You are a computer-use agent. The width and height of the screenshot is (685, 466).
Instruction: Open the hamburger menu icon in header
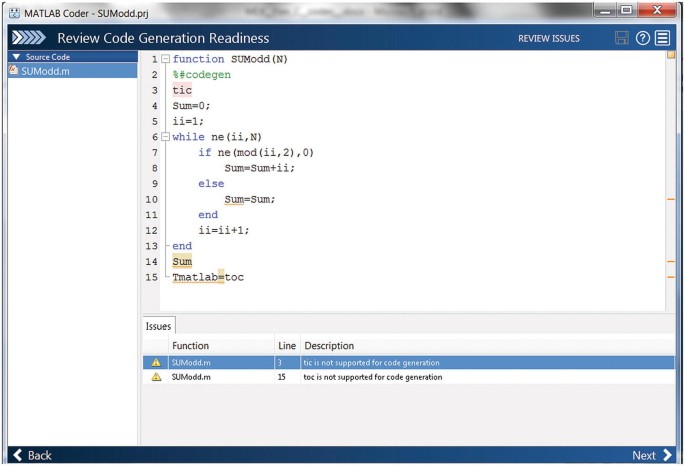pyautogui.click(x=662, y=38)
